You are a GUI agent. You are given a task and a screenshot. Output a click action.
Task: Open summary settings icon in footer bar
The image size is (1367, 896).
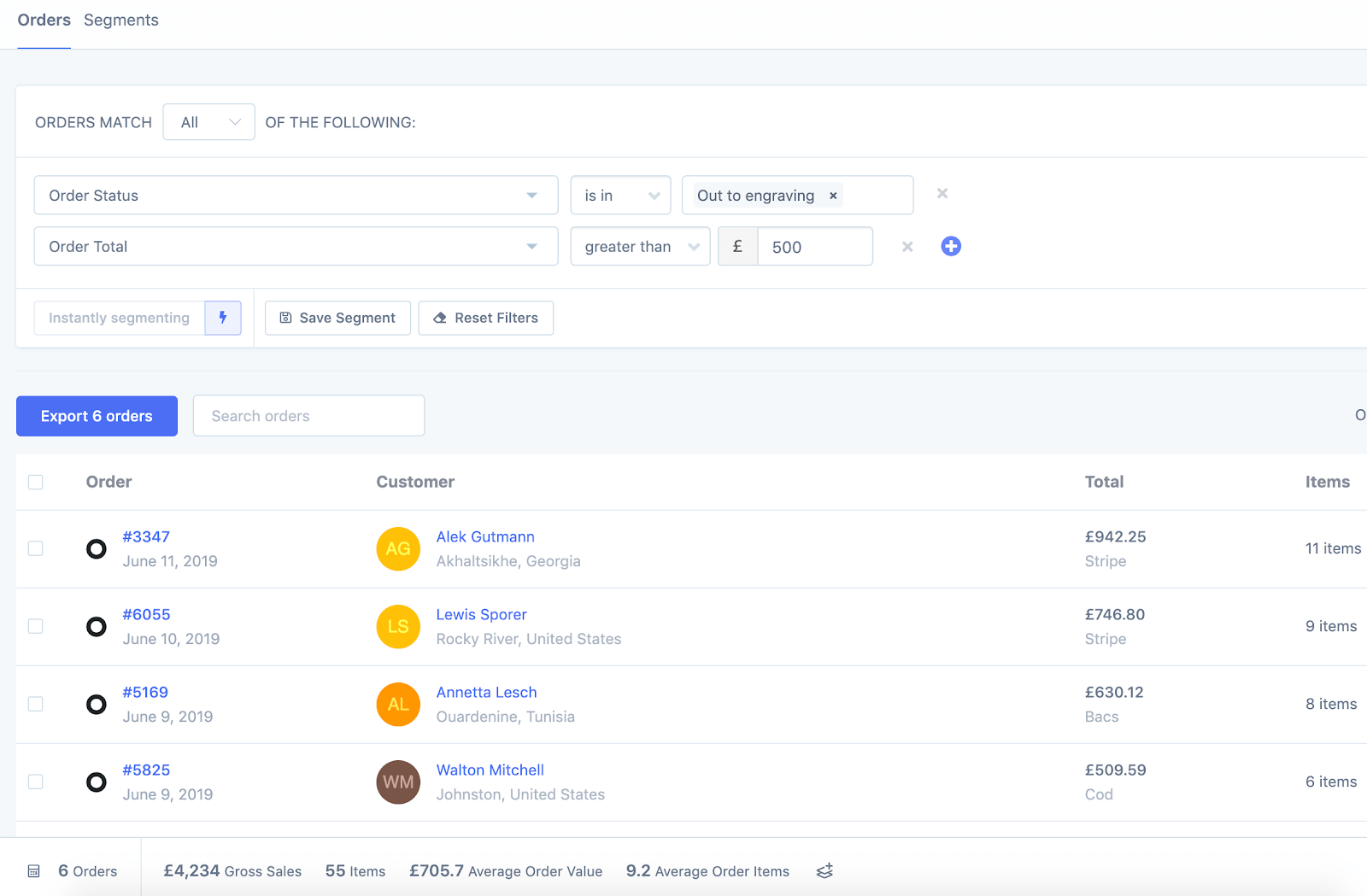coord(824,871)
